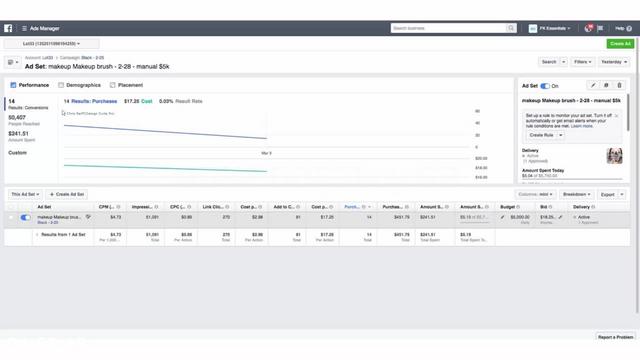The width and height of the screenshot is (640, 360).
Task: Toggle the Ad Set On switch in side panel
Action: click(545, 86)
